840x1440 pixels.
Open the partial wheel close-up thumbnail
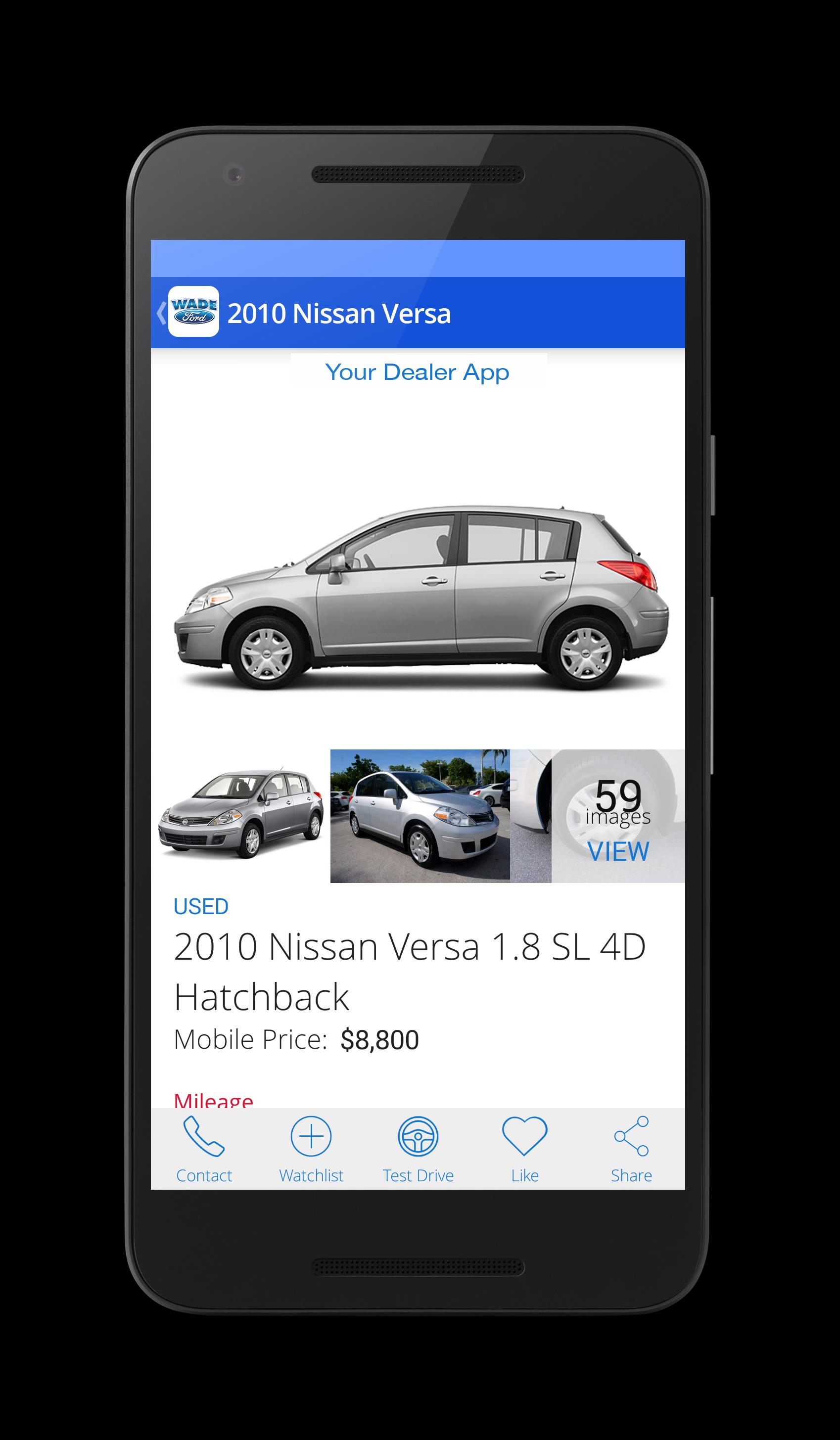[530, 816]
